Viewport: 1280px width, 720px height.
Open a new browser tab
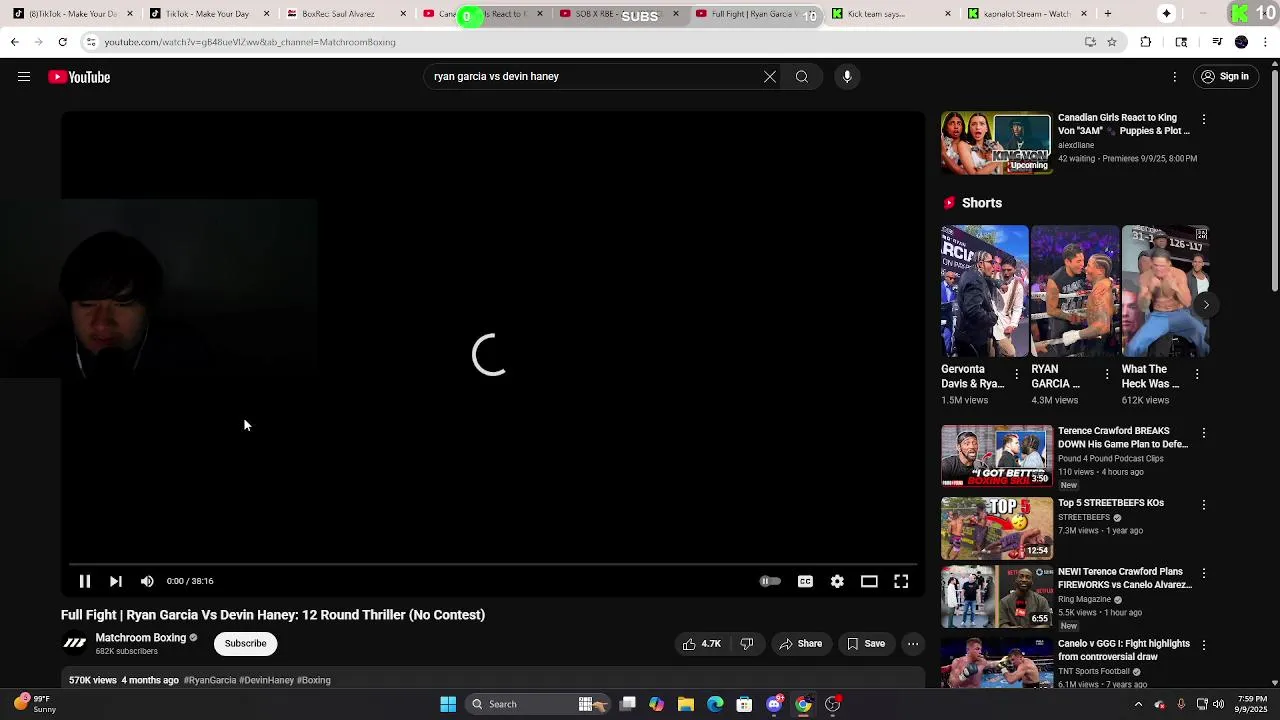tap(1107, 14)
